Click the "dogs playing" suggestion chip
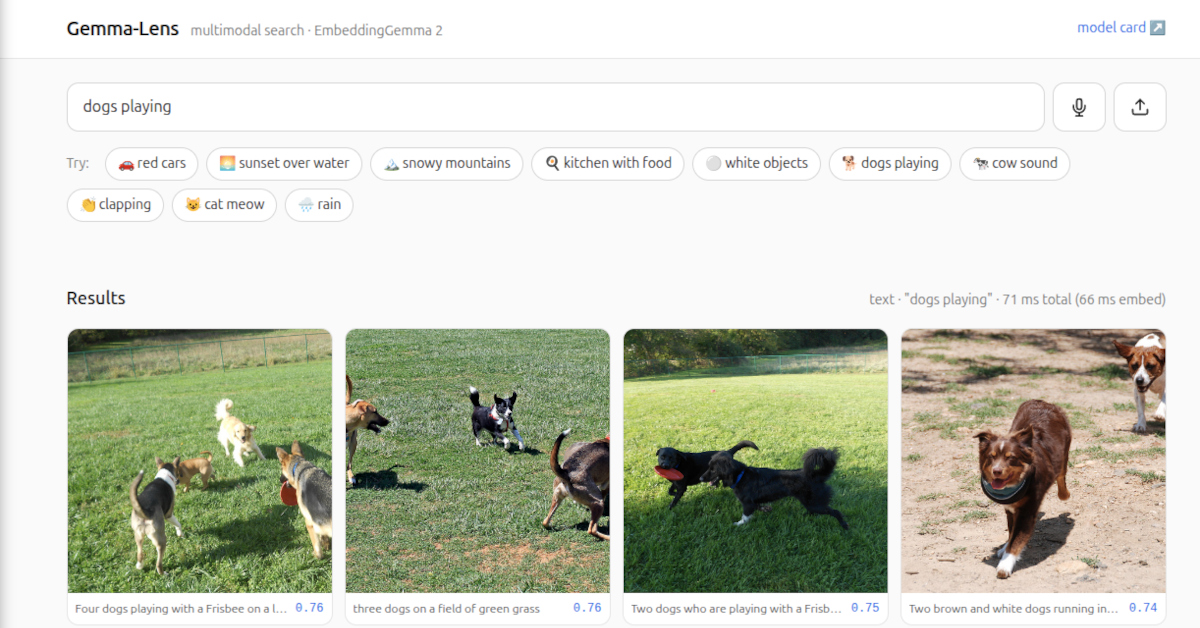 [x=890, y=163]
